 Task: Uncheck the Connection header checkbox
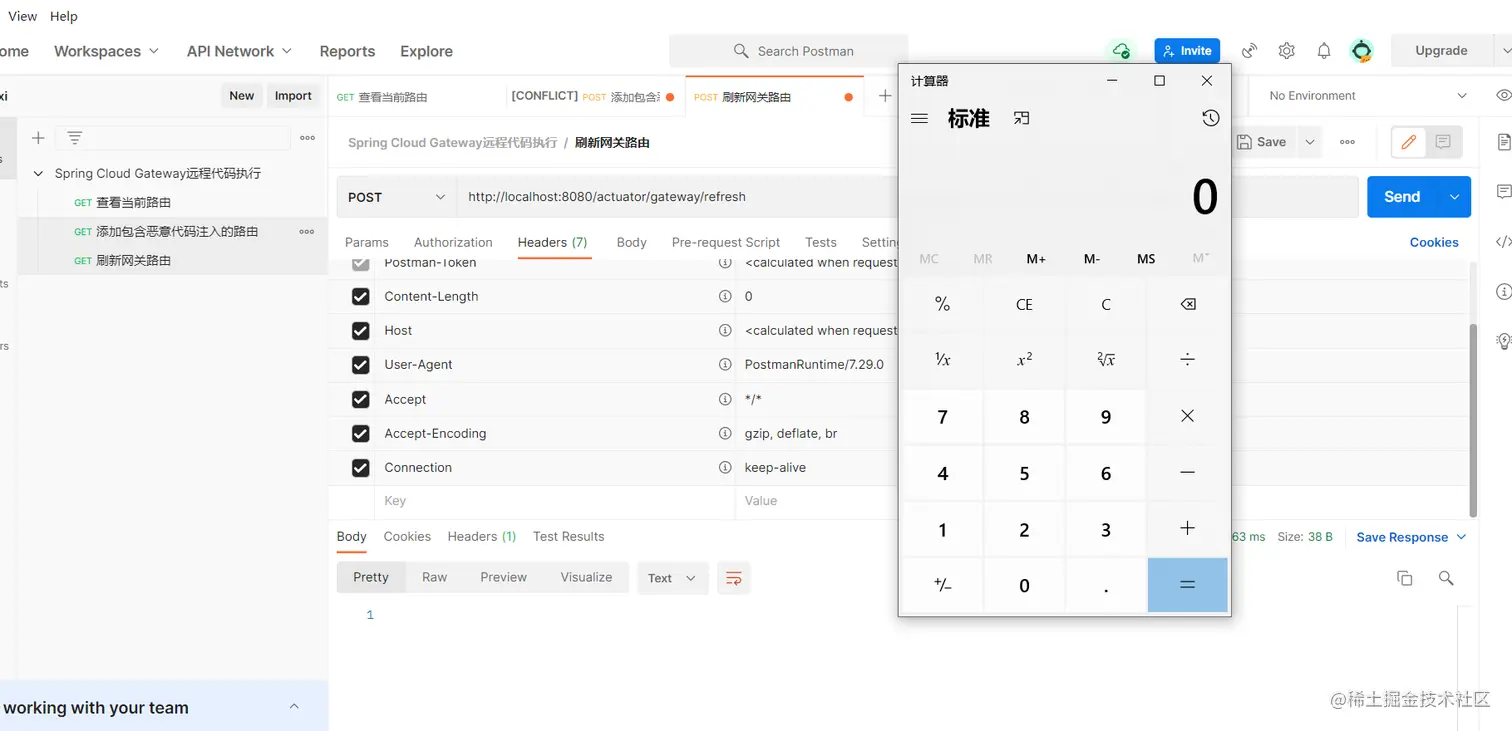pyautogui.click(x=360, y=468)
